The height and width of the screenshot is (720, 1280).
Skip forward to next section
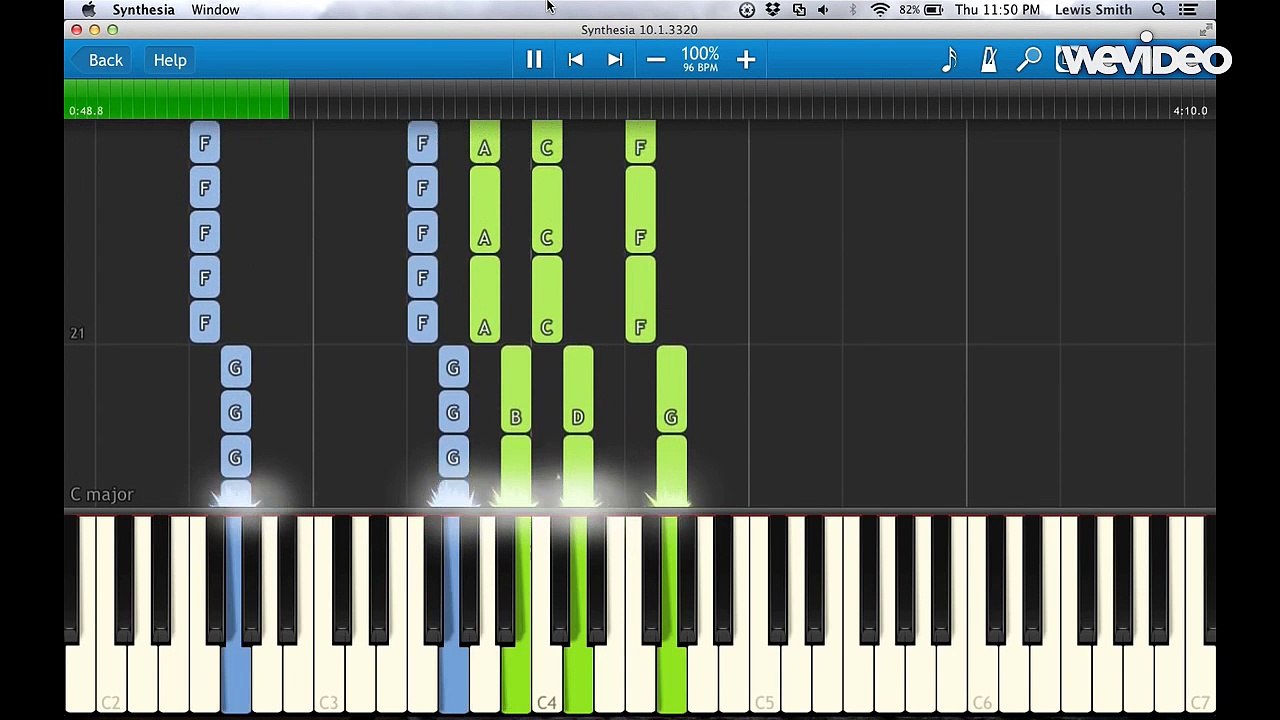[x=615, y=60]
